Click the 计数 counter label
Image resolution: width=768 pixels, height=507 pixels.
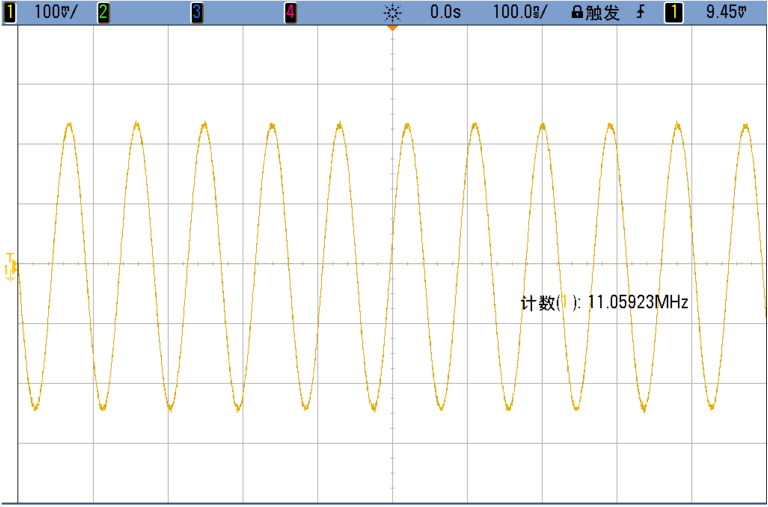[537, 302]
